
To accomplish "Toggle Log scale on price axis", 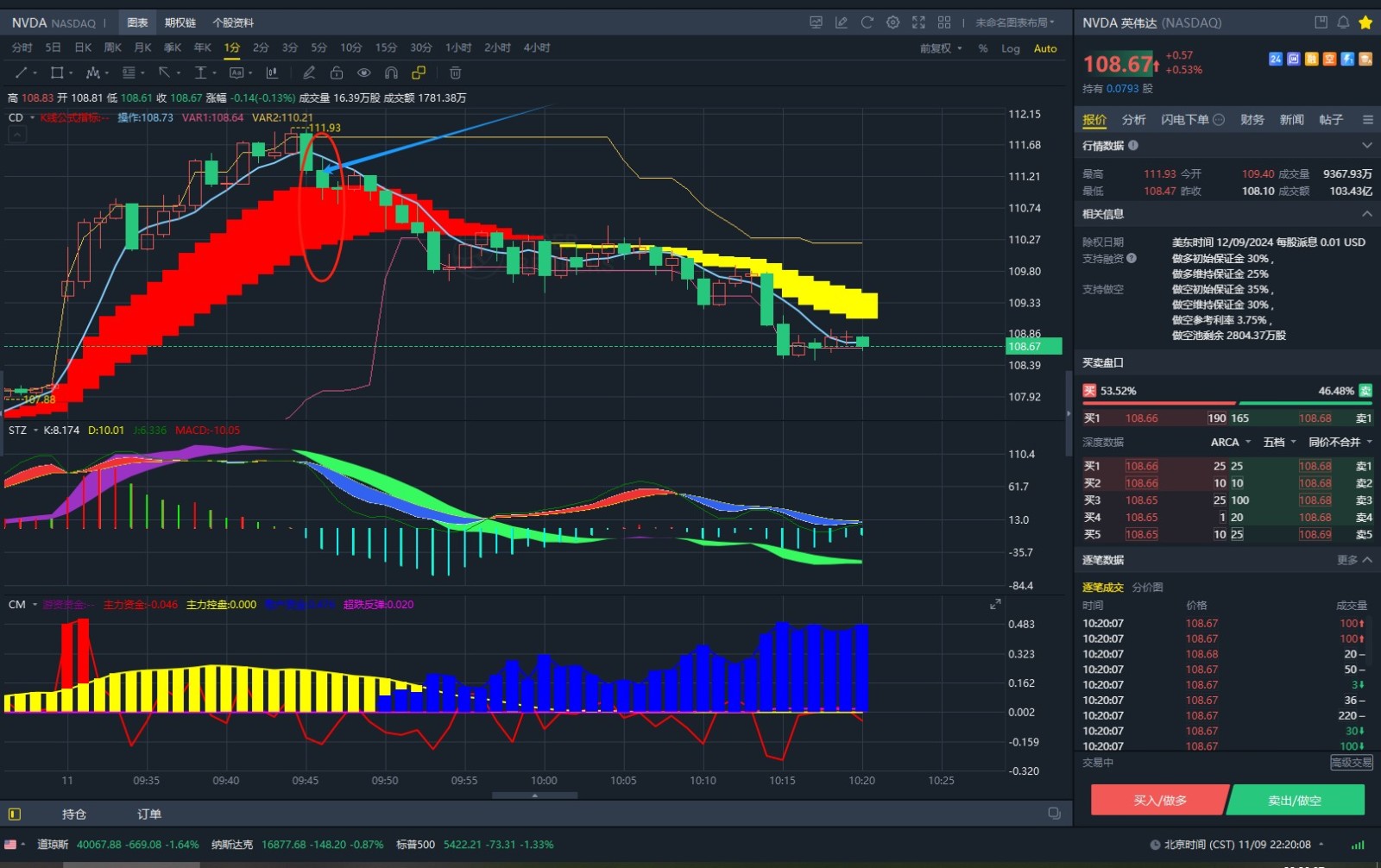I will click(1010, 48).
